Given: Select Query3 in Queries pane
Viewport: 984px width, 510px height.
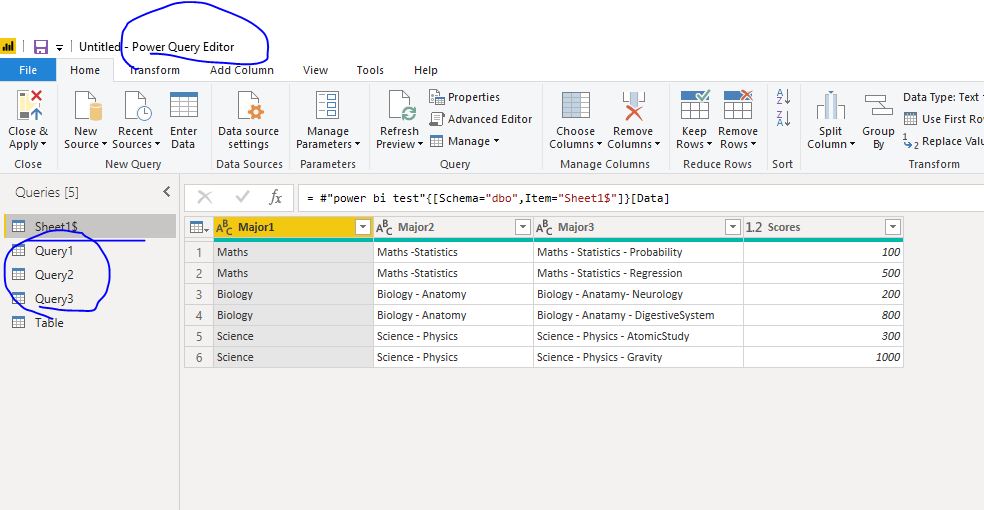Looking at the screenshot, I should [x=54, y=299].
